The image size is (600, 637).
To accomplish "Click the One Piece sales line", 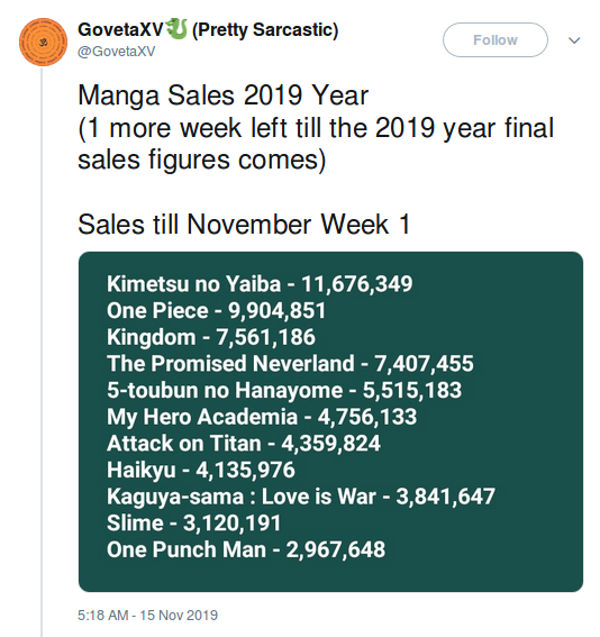I will 230,310.
